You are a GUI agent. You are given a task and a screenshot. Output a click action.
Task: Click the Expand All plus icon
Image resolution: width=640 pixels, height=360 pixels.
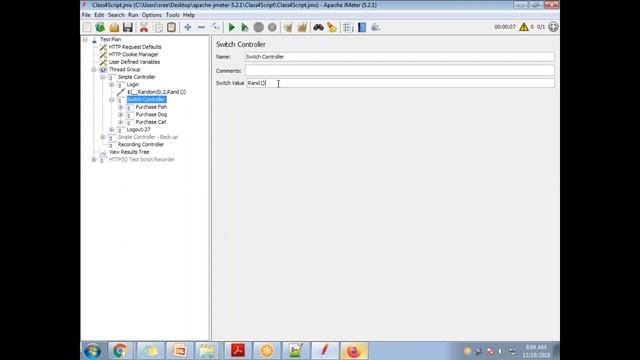187,27
